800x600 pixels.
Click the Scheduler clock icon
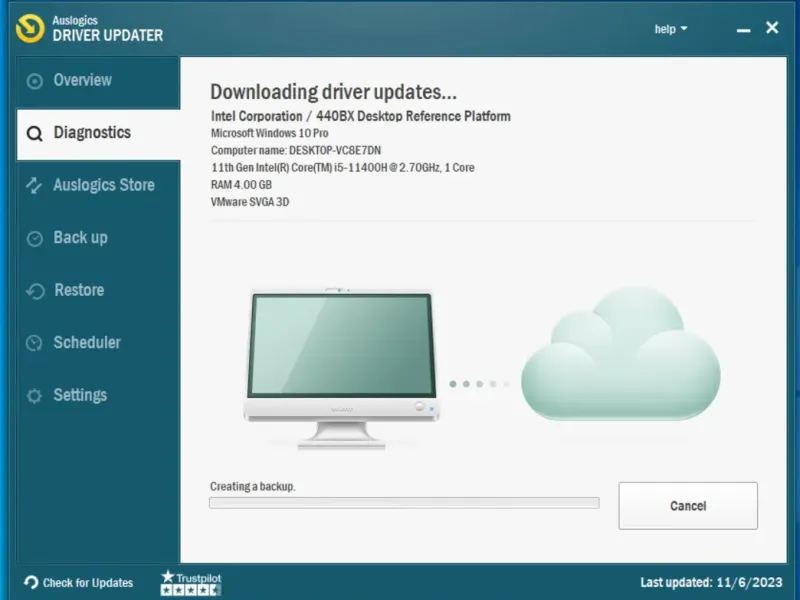pos(34,343)
